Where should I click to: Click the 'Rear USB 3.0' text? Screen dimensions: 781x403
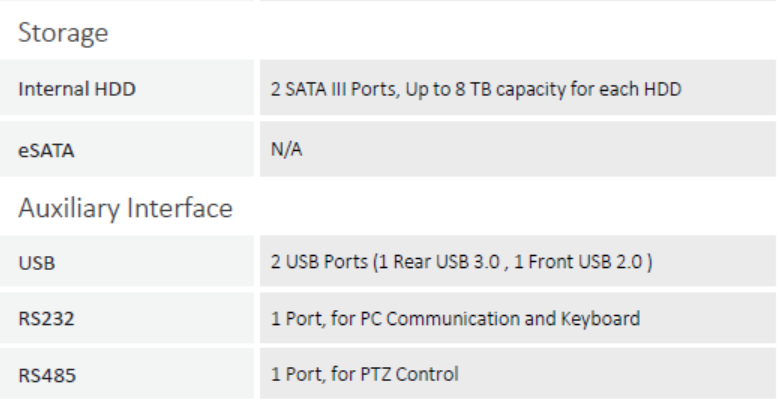[x=446, y=262]
